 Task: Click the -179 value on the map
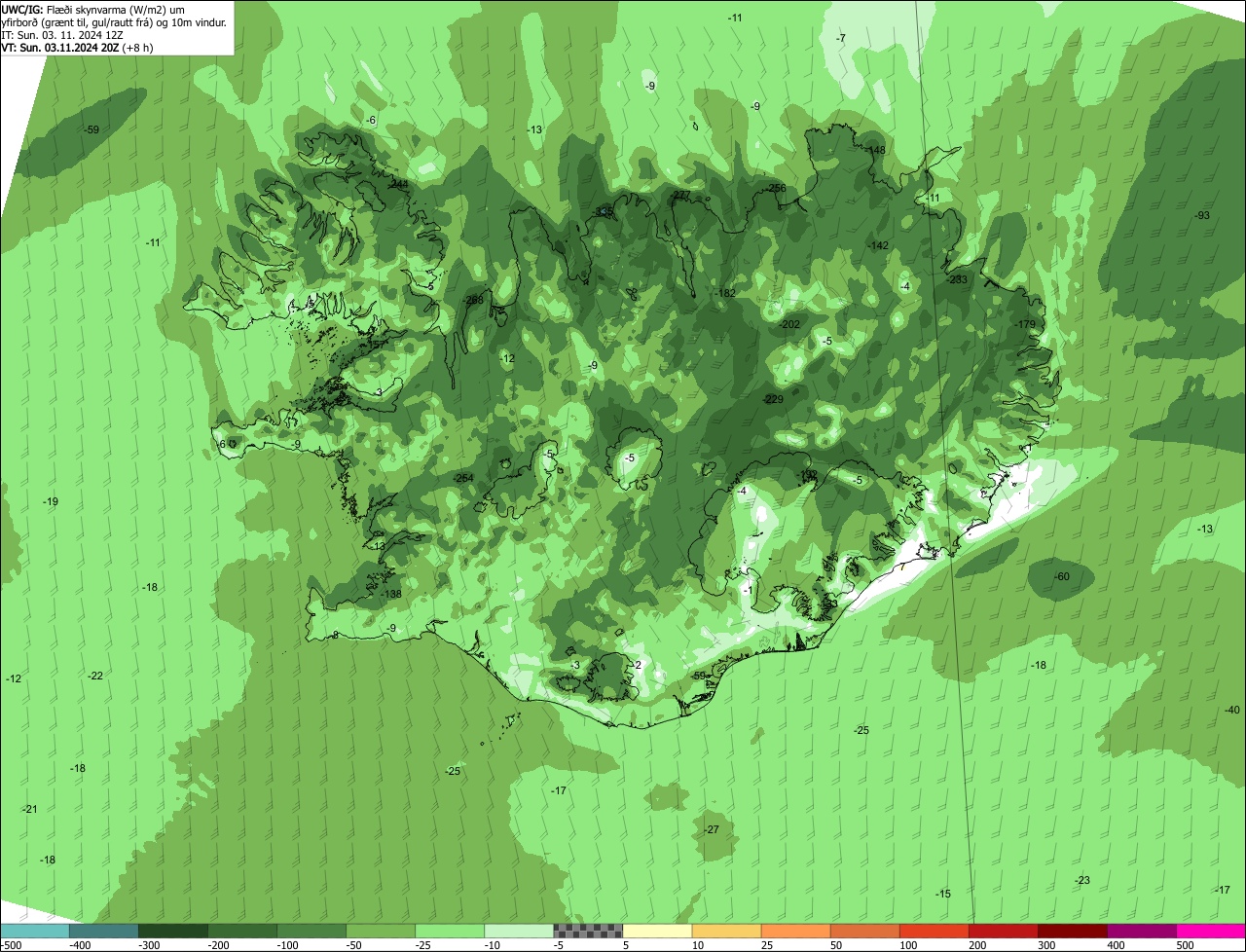coord(1026,324)
